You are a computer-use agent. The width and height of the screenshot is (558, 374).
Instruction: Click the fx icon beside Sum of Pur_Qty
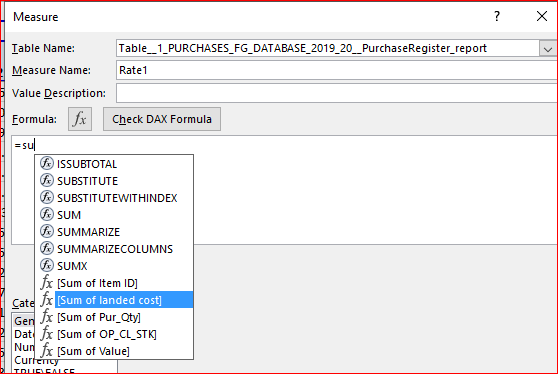pos(47,317)
